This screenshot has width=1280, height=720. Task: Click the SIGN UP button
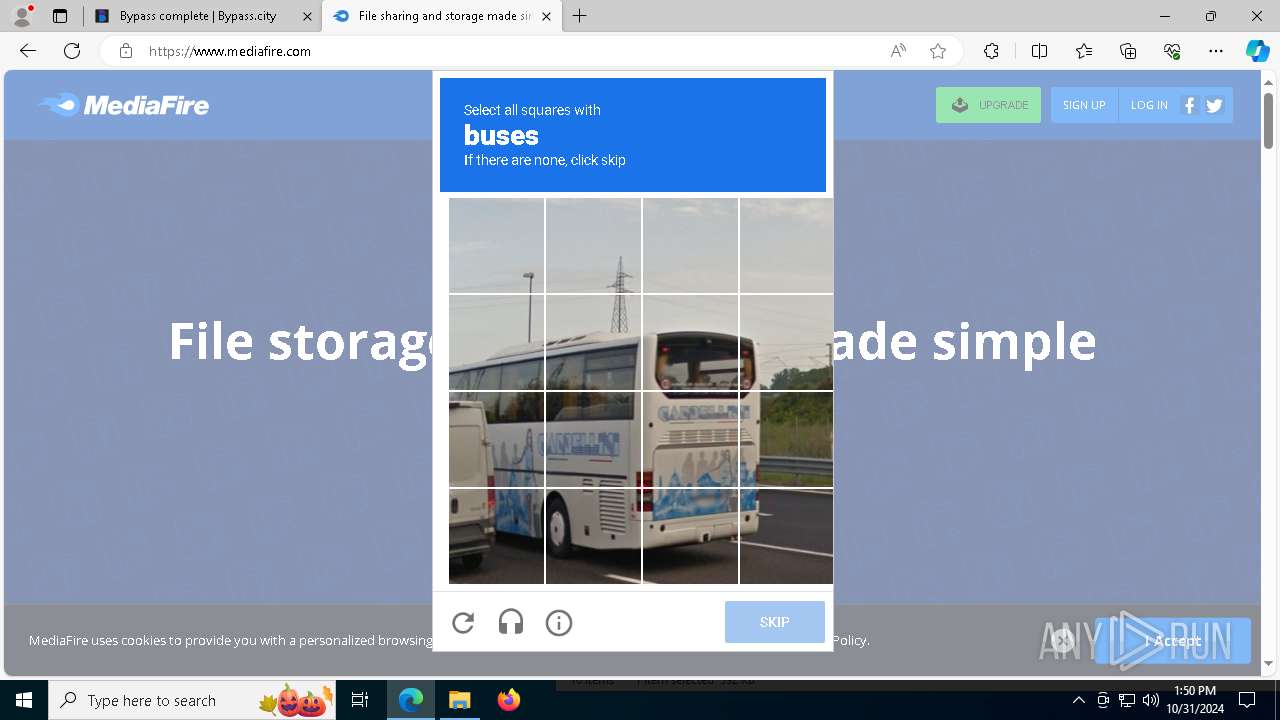pos(1084,105)
